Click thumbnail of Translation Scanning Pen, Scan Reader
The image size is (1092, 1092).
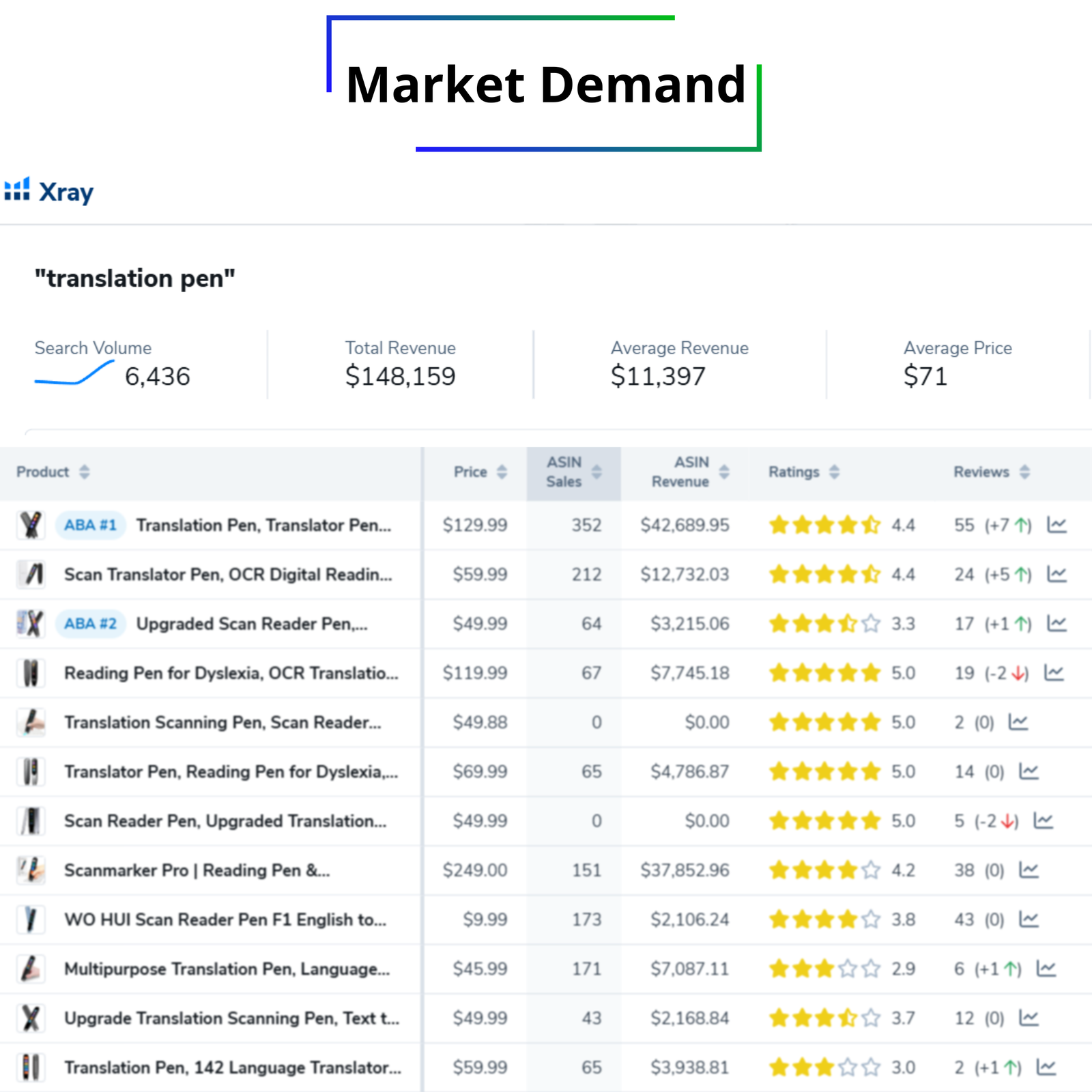point(31,722)
